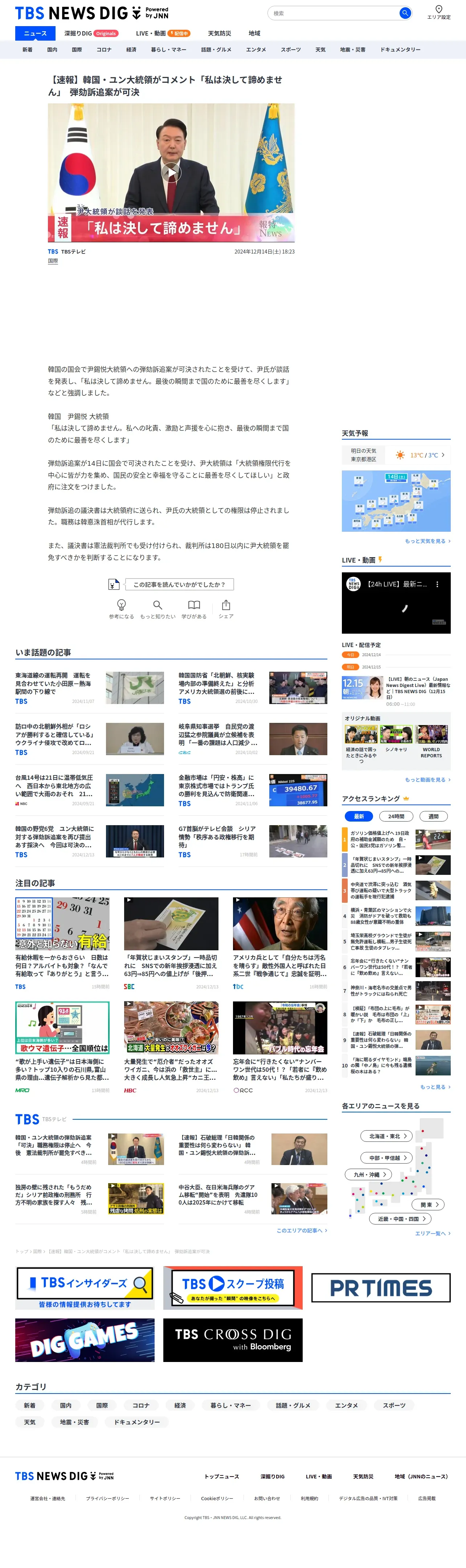Image resolution: width=466 pixels, height=1568 pixels.
Task: Click the 参考になる lightbulb reaction icon
Action: click(121, 604)
